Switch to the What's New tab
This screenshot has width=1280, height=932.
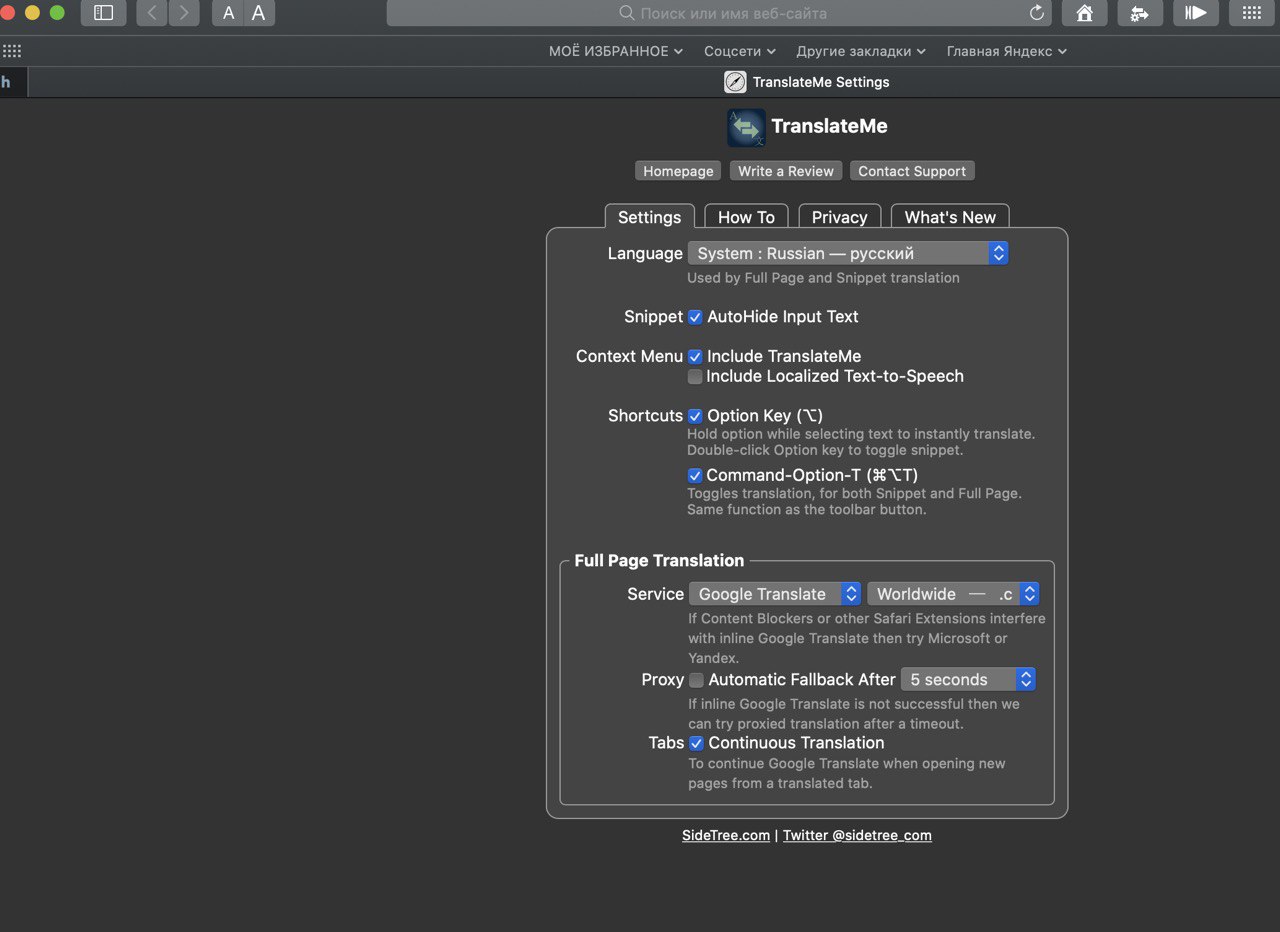(x=950, y=217)
